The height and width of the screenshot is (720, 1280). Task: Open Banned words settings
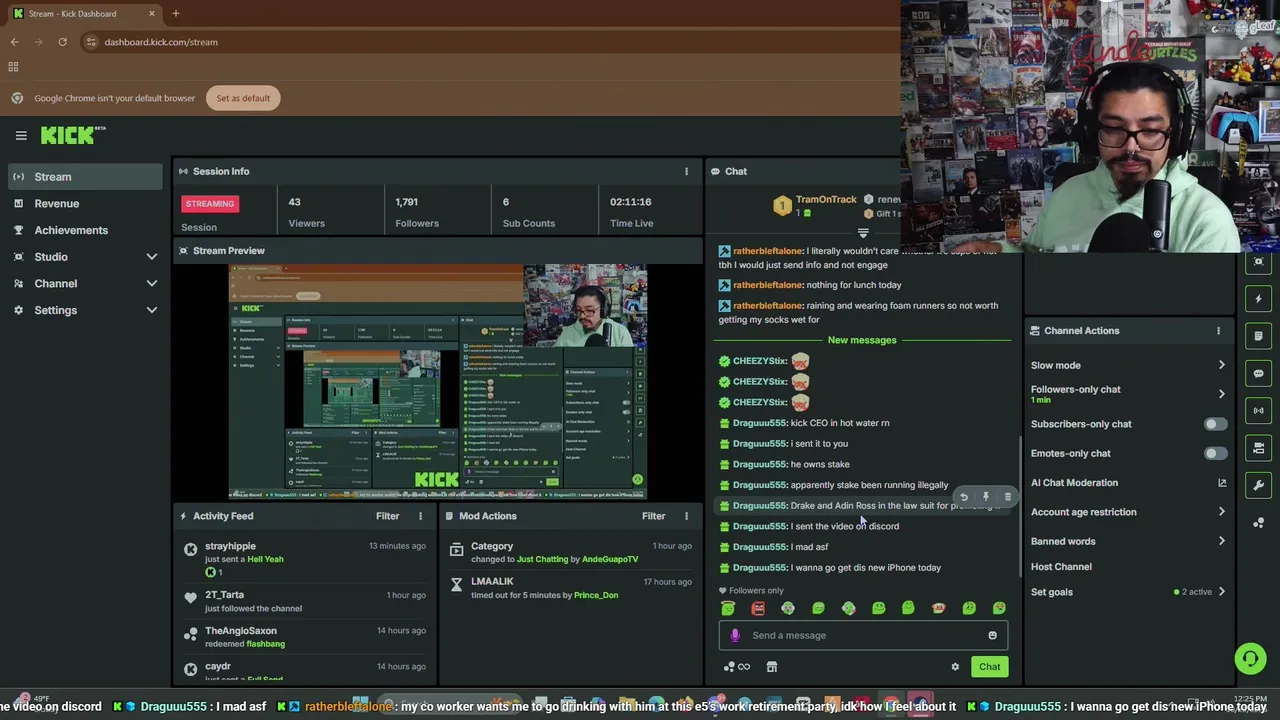tap(1128, 541)
